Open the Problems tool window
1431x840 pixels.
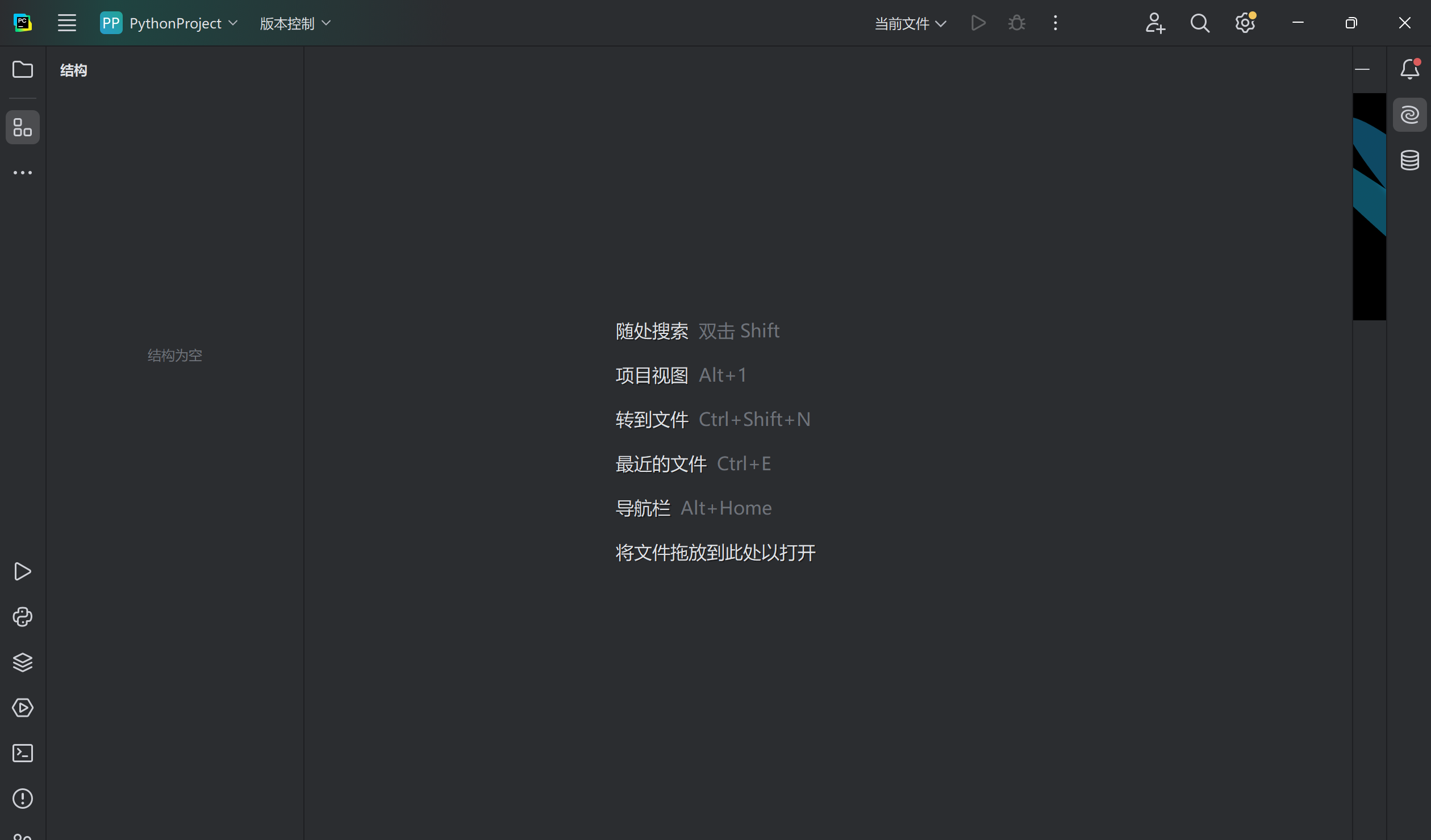click(x=23, y=799)
